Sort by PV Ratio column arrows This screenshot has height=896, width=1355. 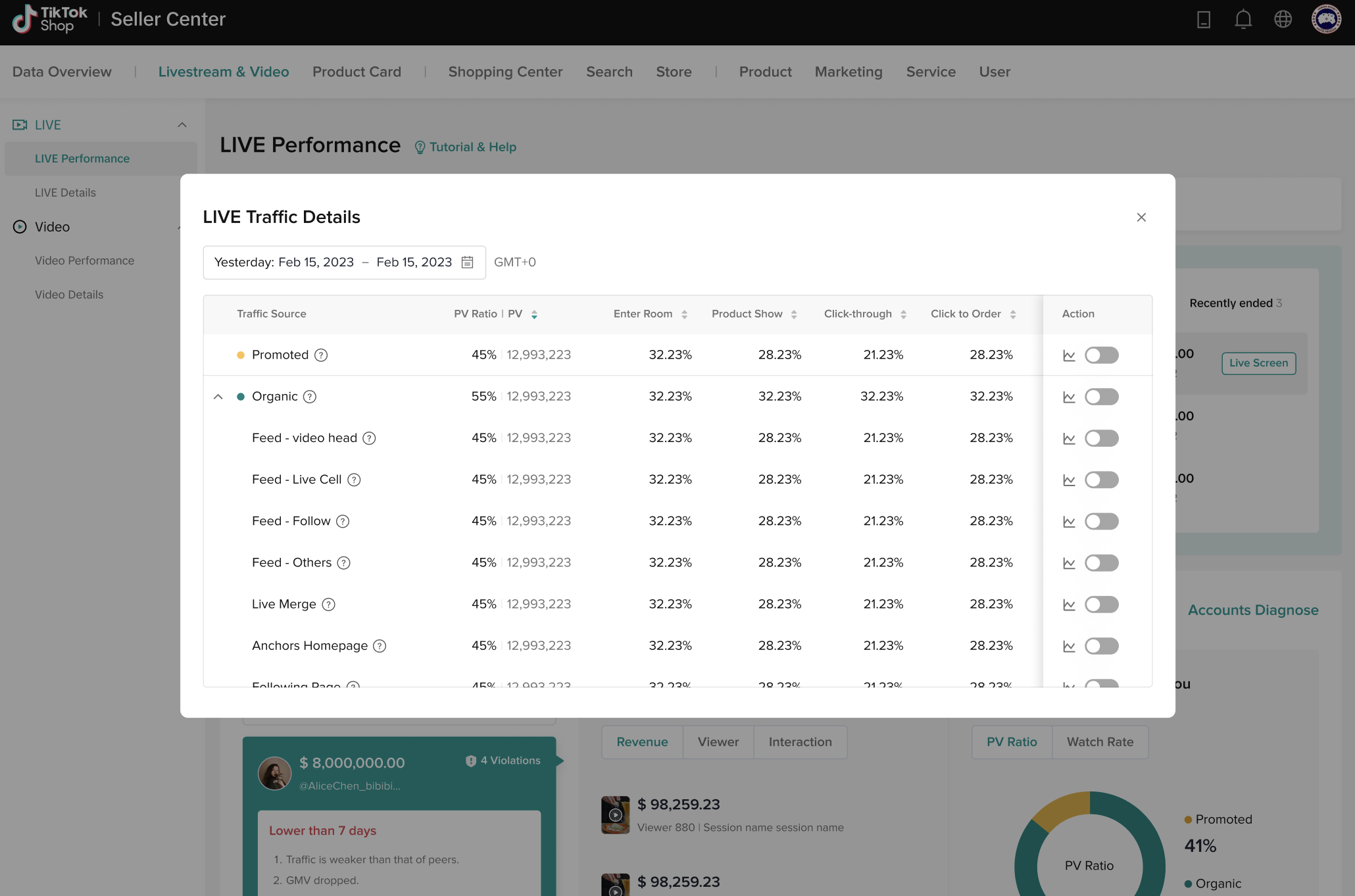(534, 314)
